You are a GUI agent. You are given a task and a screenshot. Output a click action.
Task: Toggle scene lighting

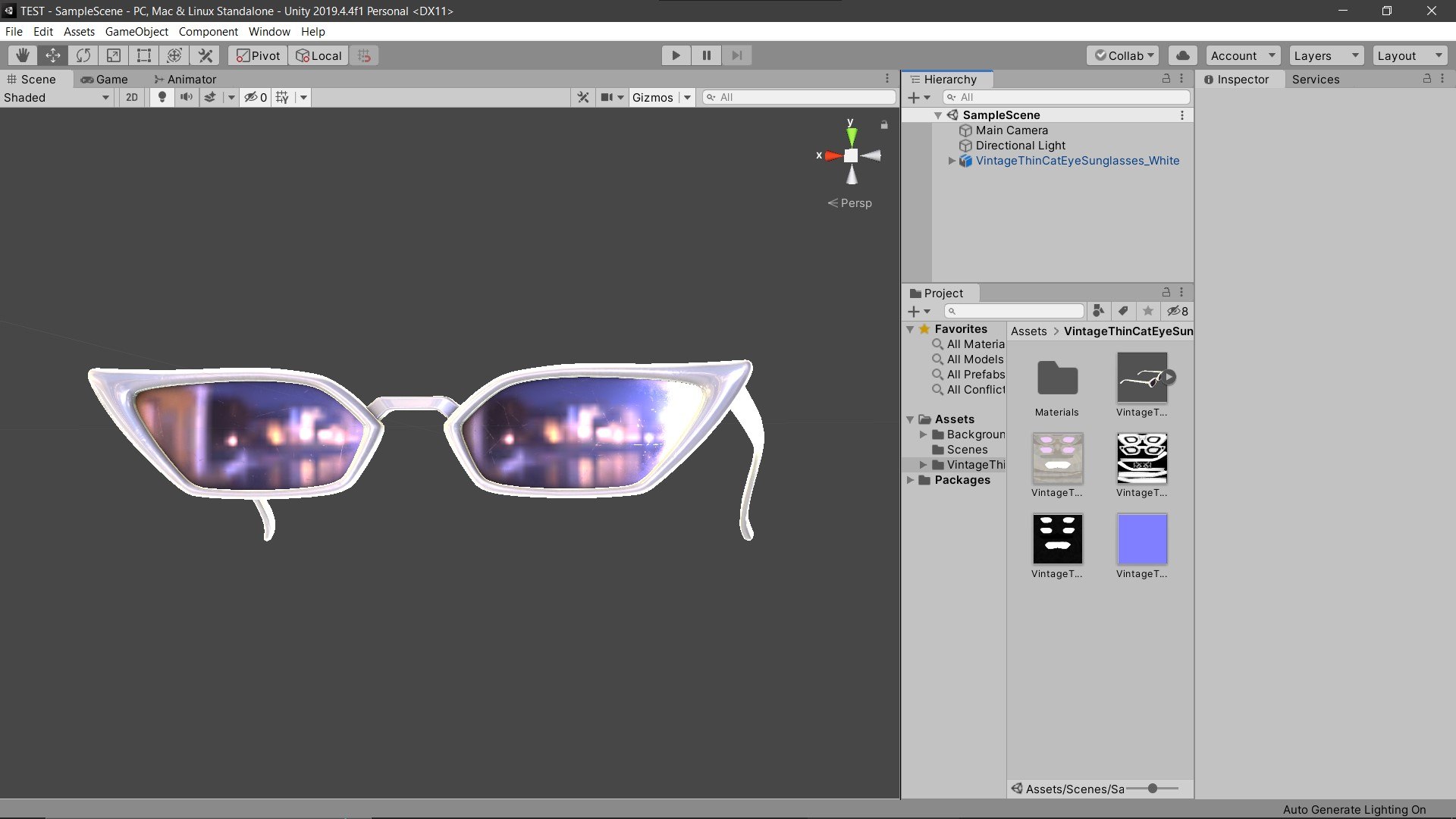[162, 97]
